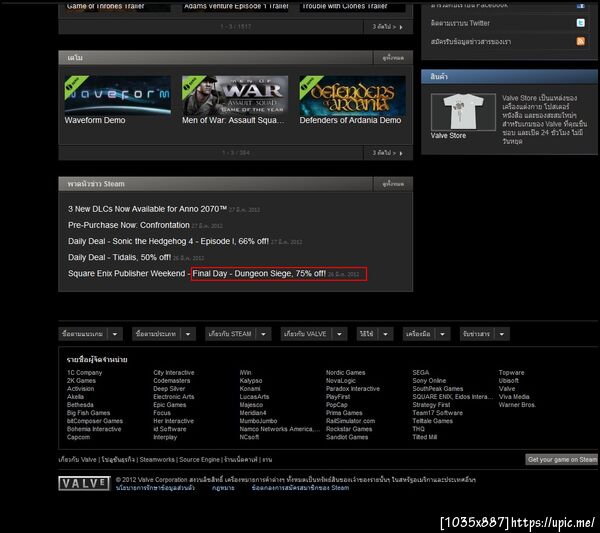Open publisher NCsoft

click(249, 437)
